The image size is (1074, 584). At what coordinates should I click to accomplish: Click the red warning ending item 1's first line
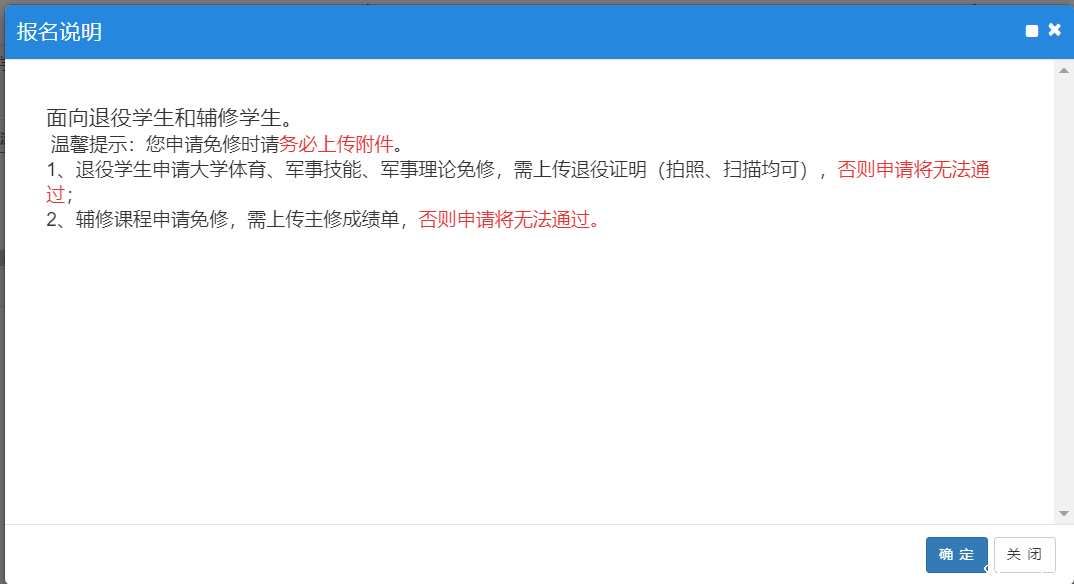(x=913, y=170)
